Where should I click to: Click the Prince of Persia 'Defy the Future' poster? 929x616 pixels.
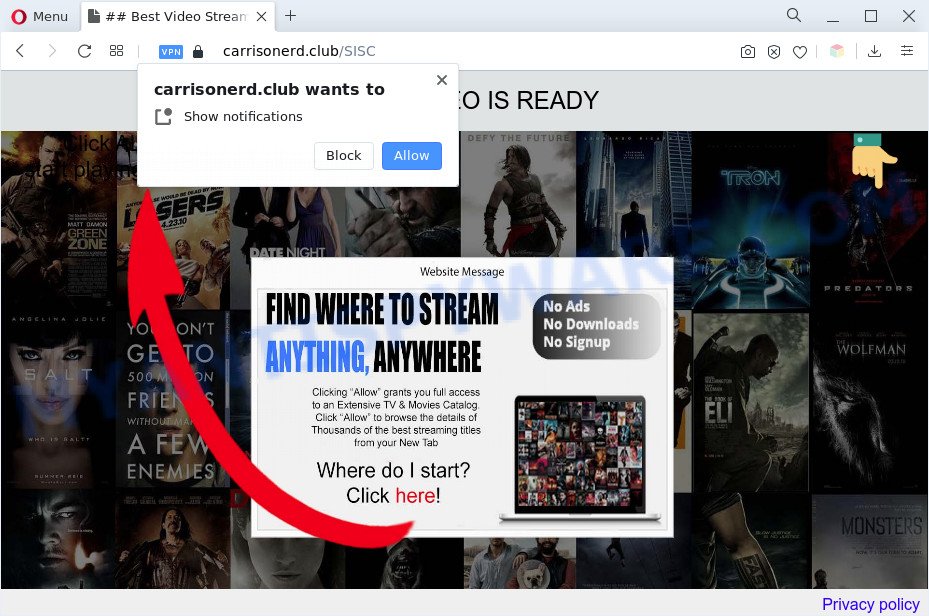coord(518,194)
